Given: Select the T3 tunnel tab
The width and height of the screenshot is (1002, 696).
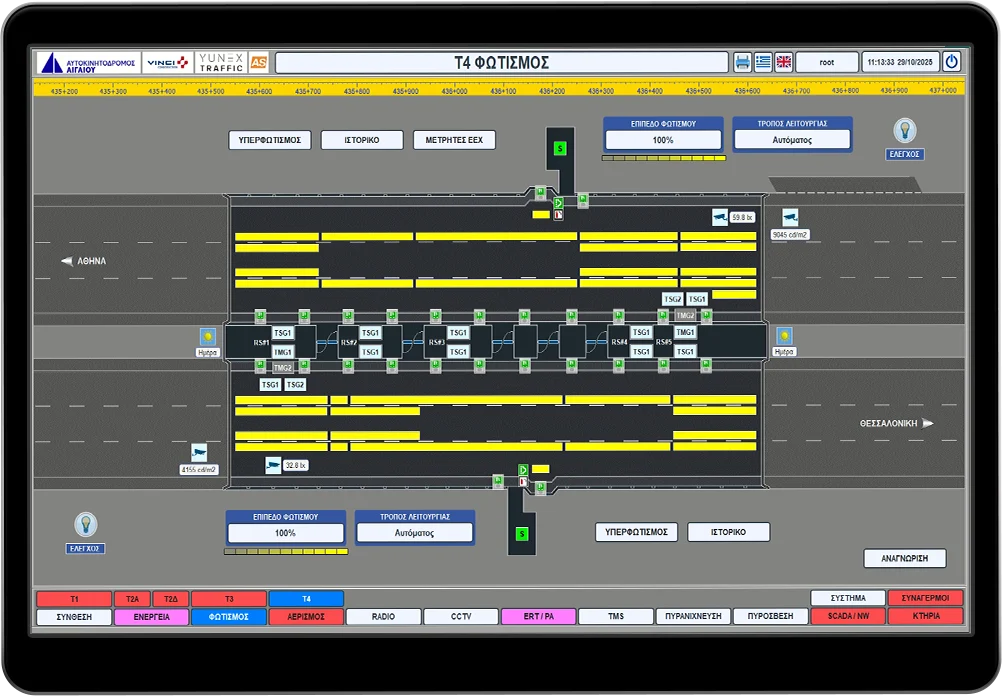Looking at the screenshot, I should (x=228, y=599).
